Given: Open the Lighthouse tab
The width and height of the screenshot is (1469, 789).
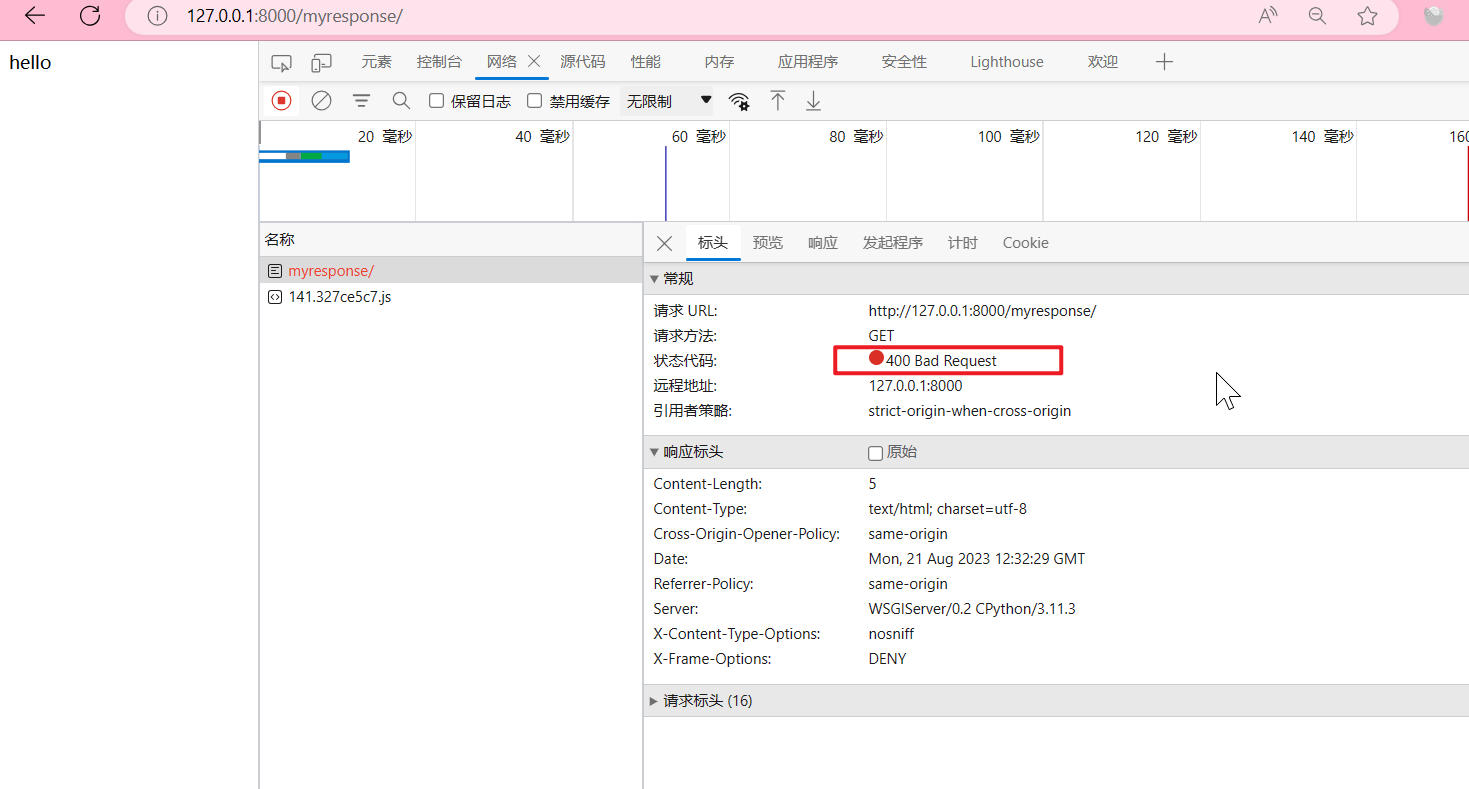Looking at the screenshot, I should [1007, 62].
